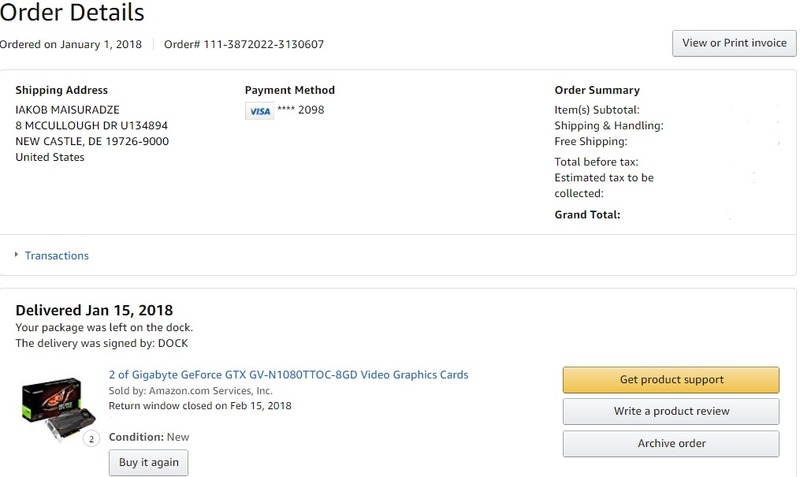Click the card number ending in 2098
Image resolution: width=800 pixels, height=477 pixels.
point(301,110)
